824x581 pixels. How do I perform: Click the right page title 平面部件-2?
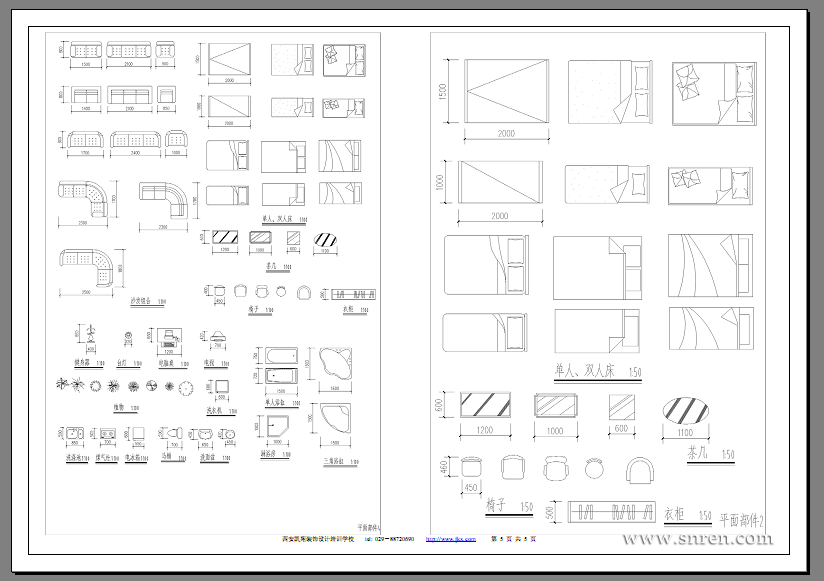741,520
